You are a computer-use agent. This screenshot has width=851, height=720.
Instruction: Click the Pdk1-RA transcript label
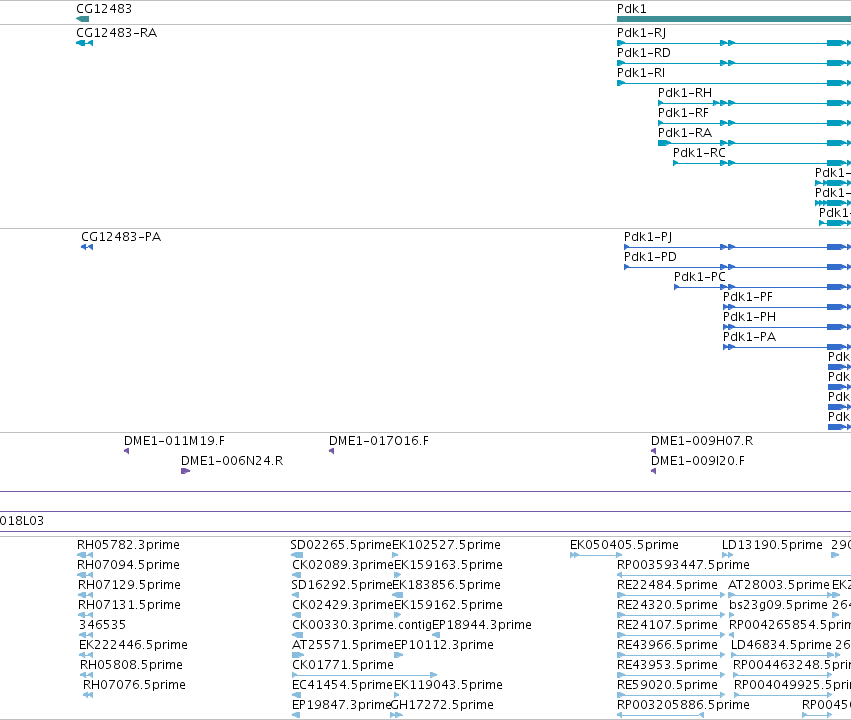point(685,133)
